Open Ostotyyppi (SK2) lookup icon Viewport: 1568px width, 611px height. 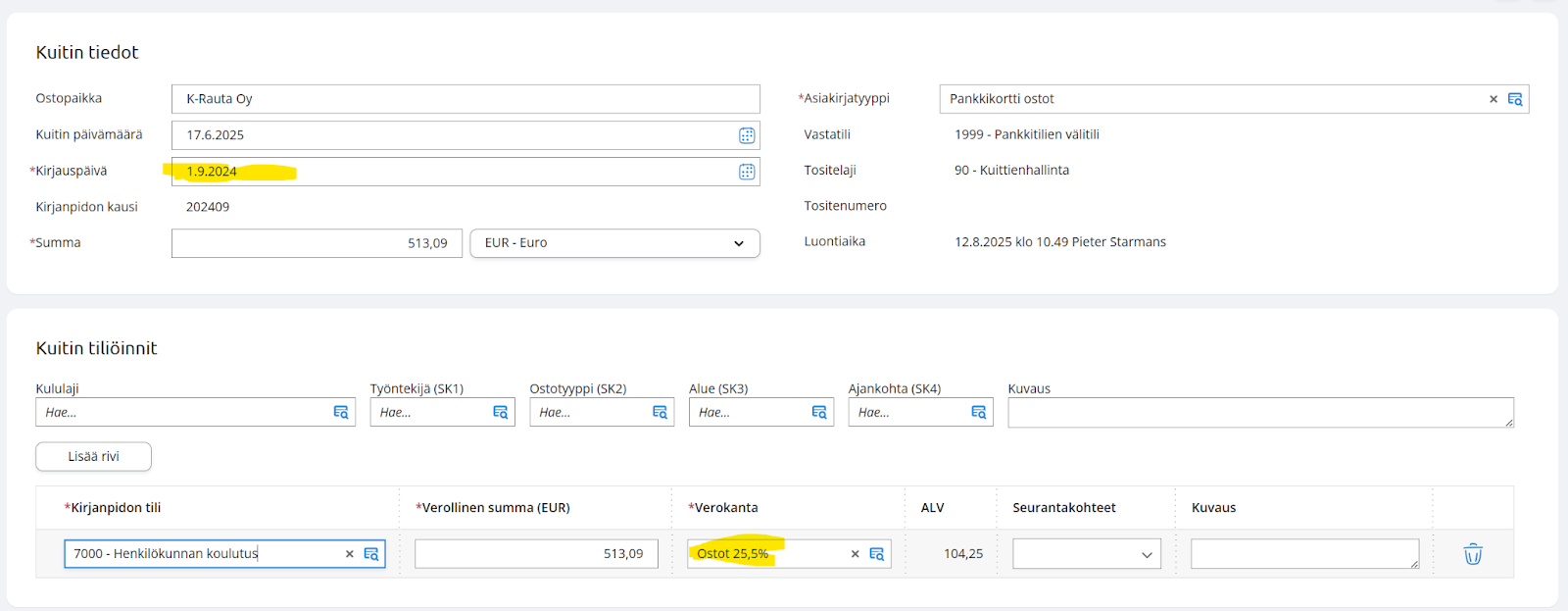tap(661, 412)
